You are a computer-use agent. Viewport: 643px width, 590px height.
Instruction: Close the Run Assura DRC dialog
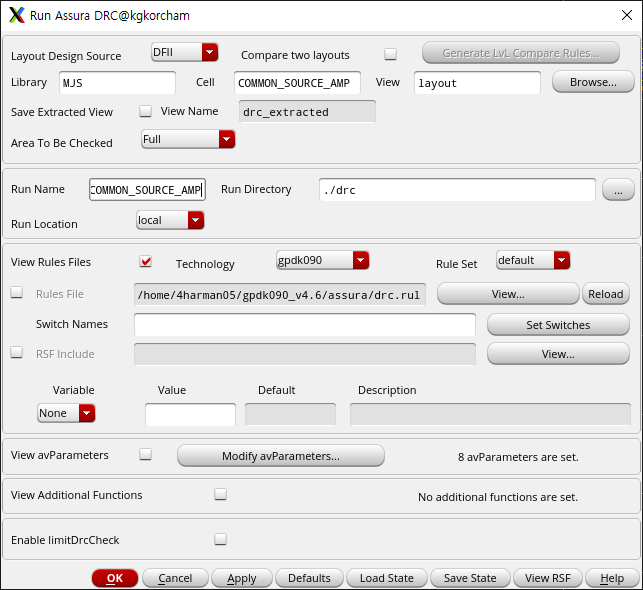pyautogui.click(x=627, y=15)
